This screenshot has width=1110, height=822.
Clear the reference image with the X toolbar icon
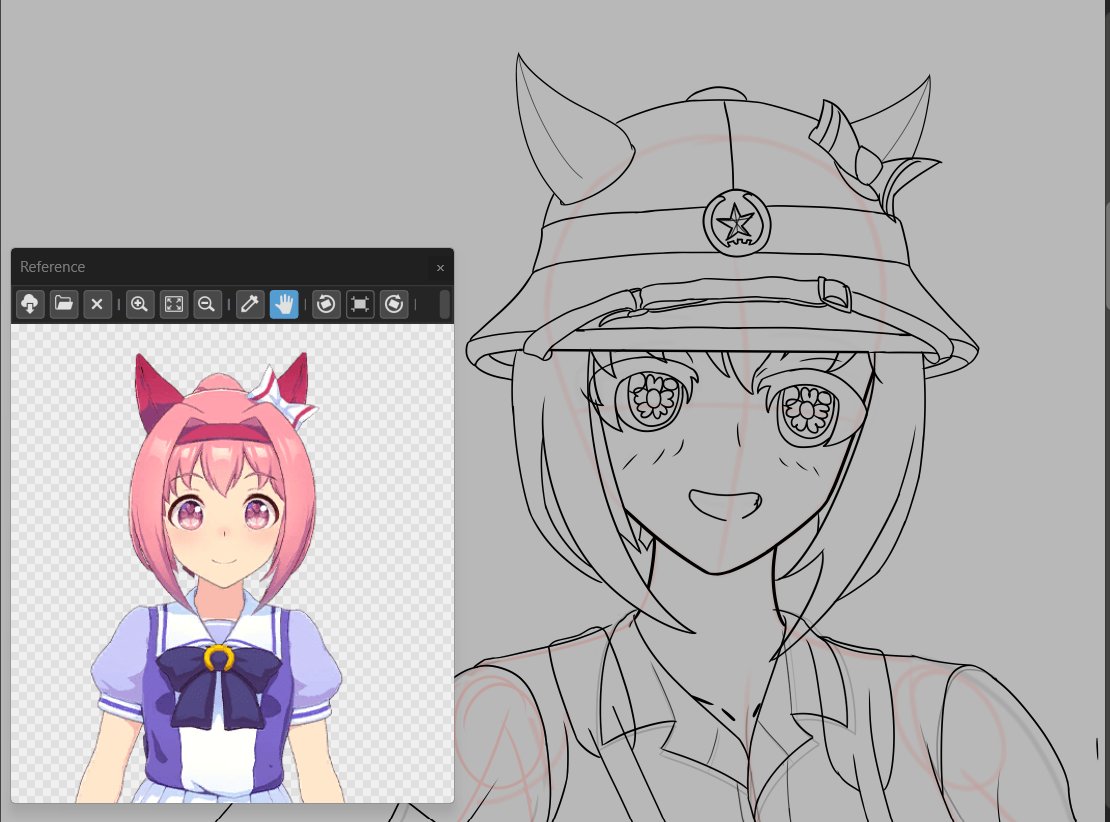coord(97,304)
